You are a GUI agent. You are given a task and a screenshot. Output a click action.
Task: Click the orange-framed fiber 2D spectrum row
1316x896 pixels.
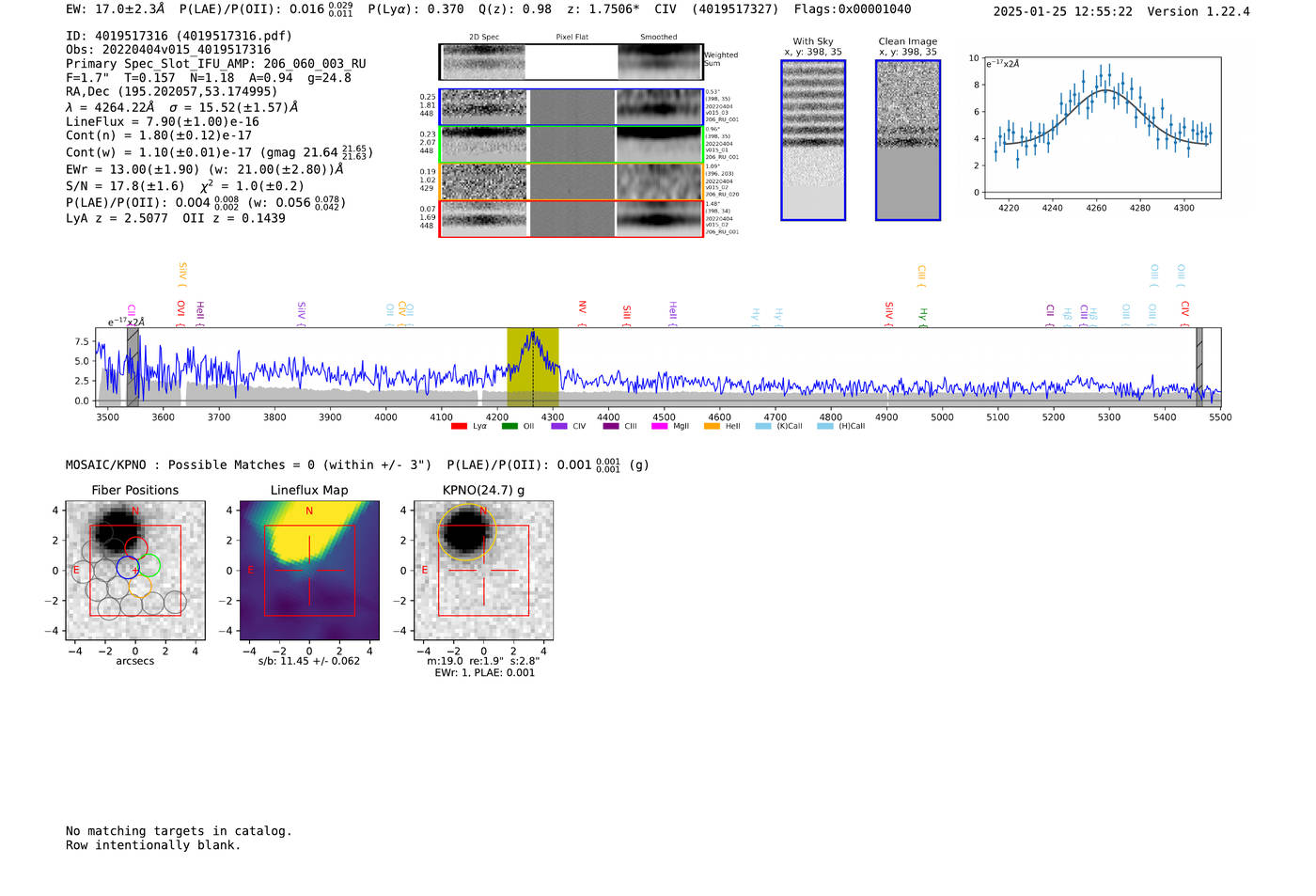572,181
